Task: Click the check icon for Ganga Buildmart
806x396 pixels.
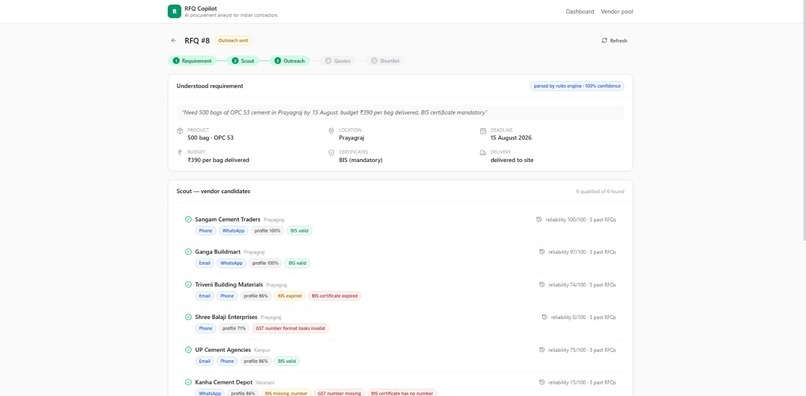Action: coord(188,251)
